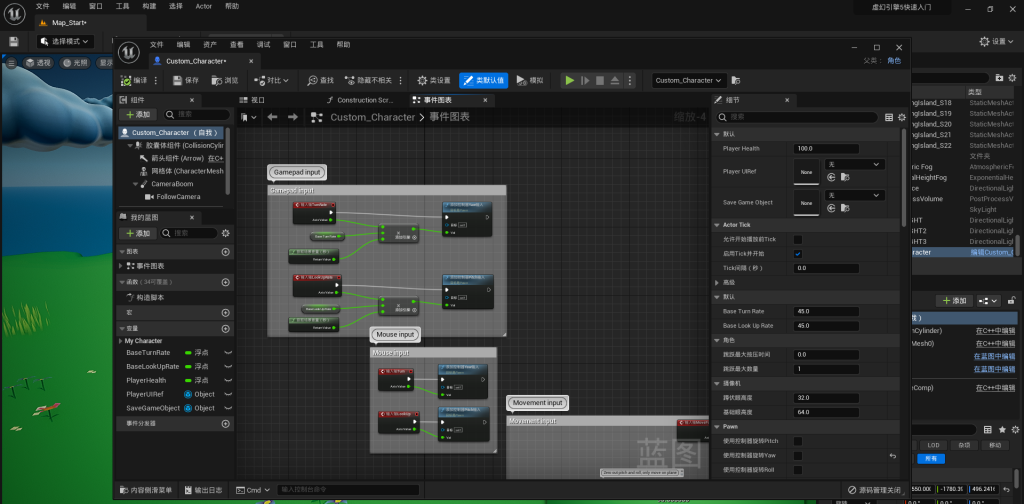
Task: Toggle Hide Unrelated (隐藏不相关) nodes
Action: (x=368, y=80)
